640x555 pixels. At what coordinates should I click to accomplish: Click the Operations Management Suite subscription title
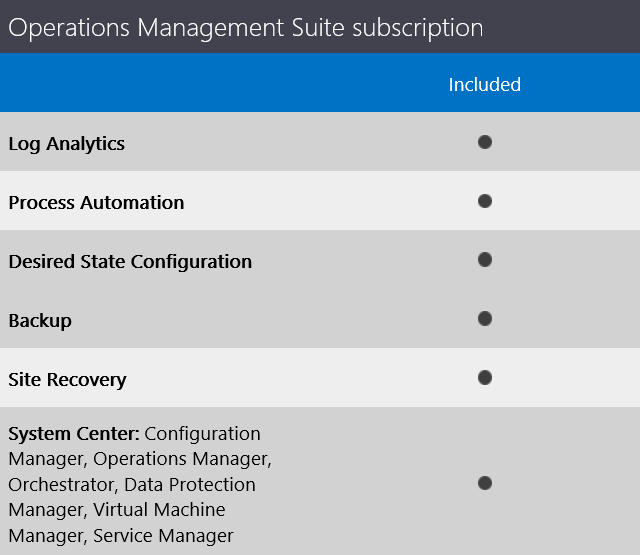click(246, 28)
